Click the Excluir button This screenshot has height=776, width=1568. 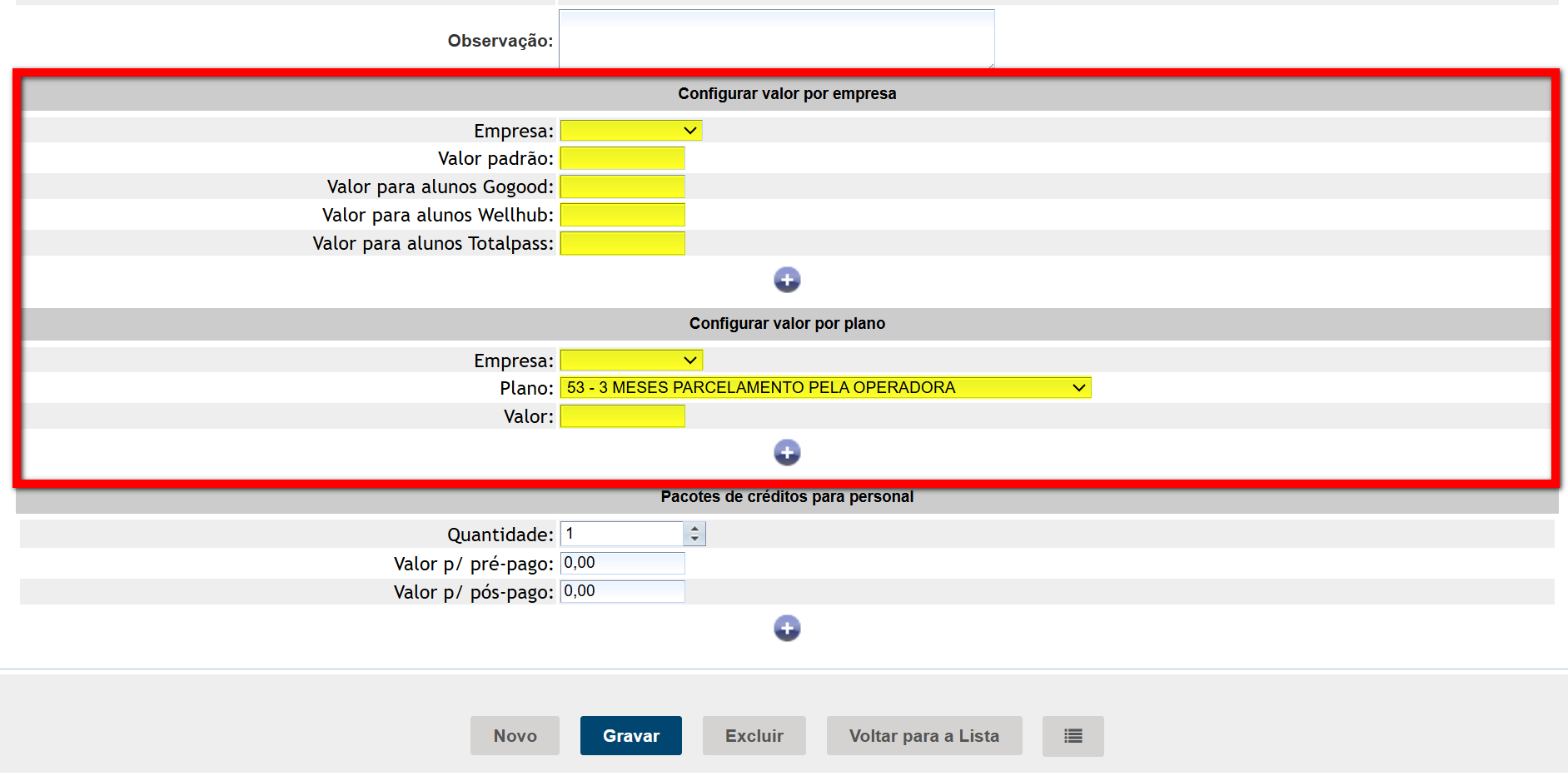click(754, 736)
